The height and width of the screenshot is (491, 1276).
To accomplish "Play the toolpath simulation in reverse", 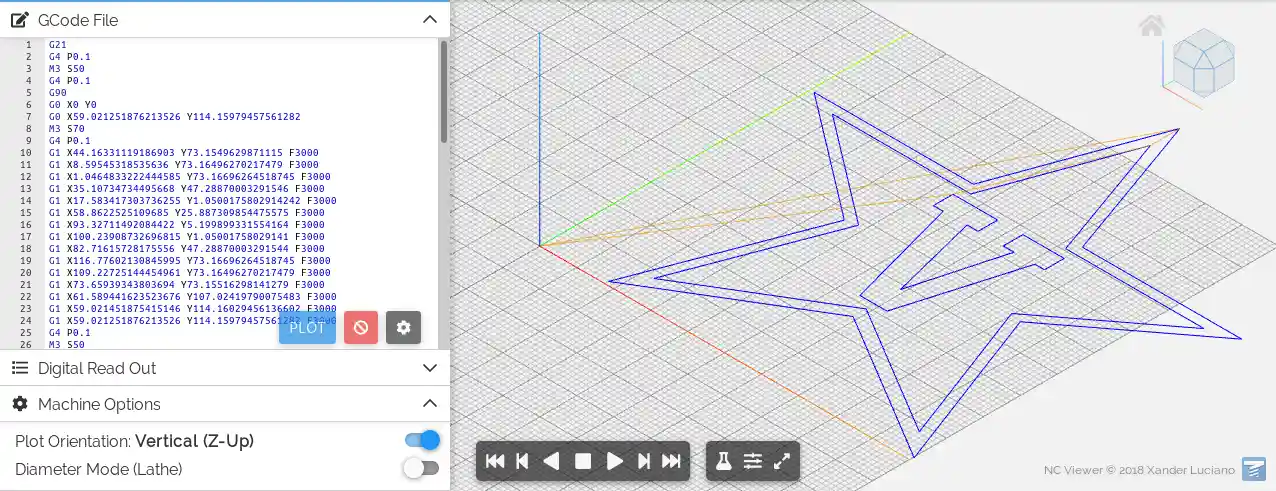I will coord(551,461).
